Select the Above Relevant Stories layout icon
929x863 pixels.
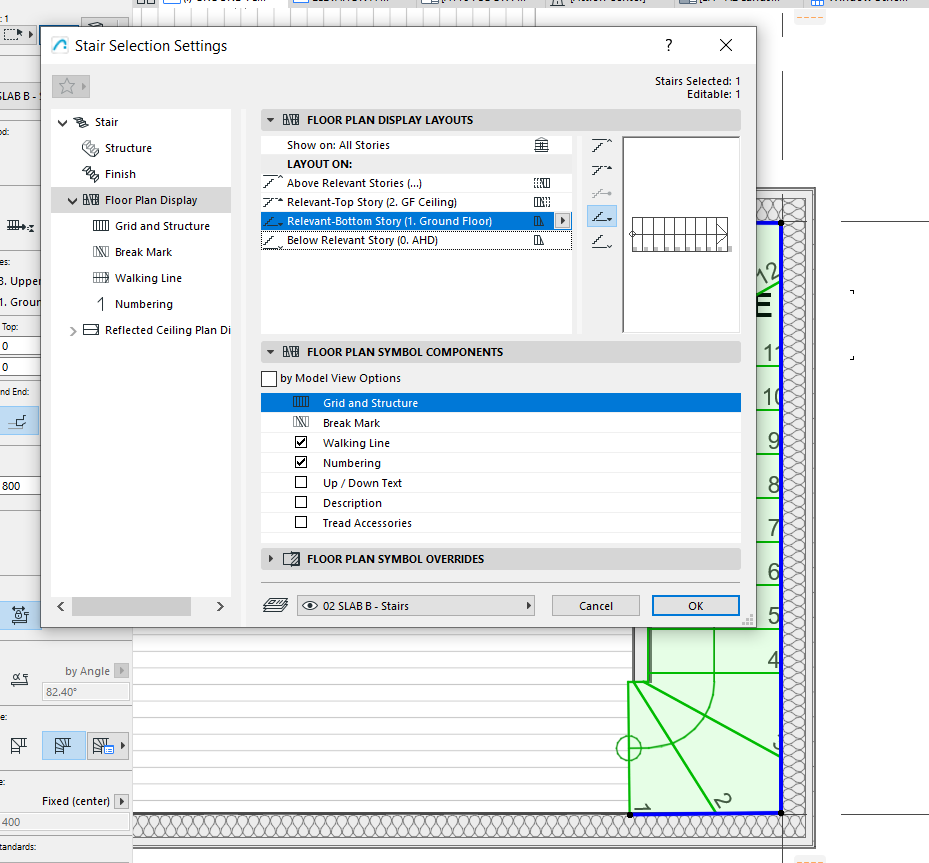coord(601,146)
